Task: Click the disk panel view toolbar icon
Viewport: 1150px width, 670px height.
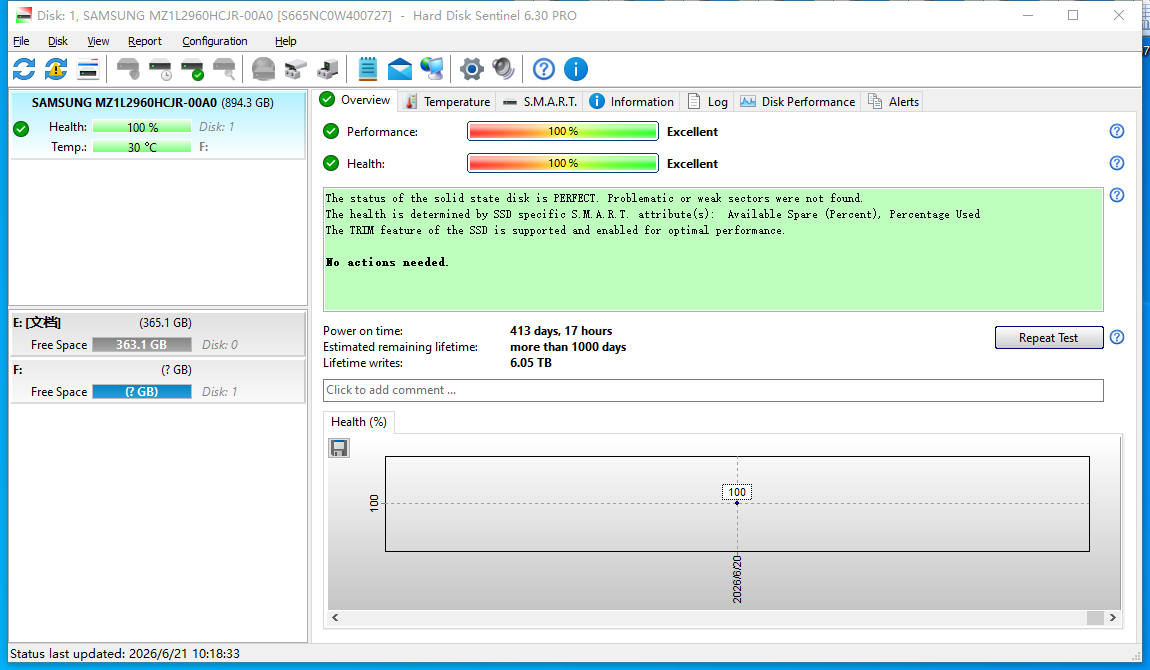Action: (x=88, y=70)
